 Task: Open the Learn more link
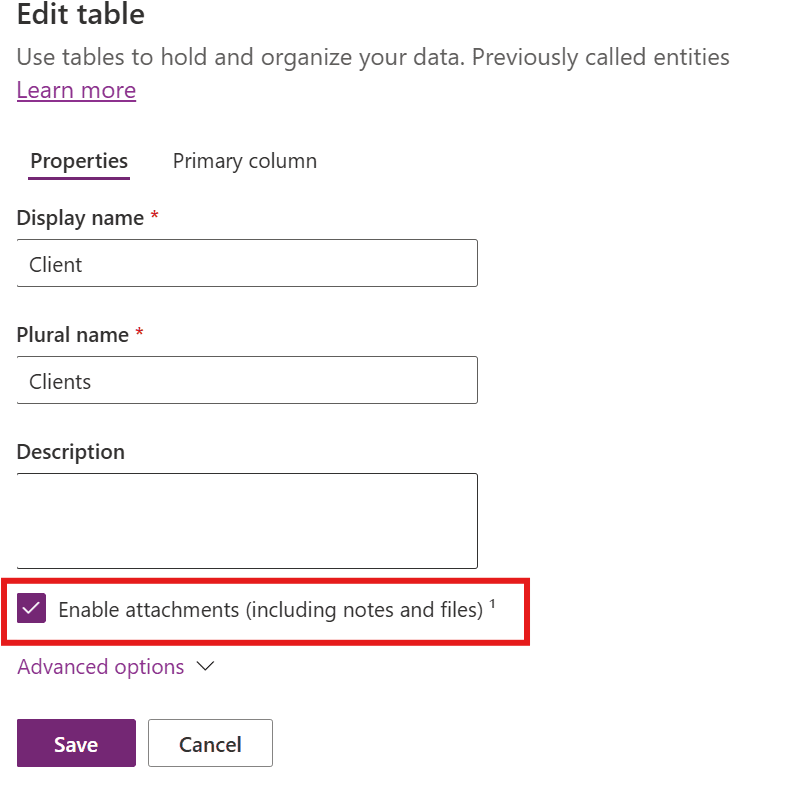coord(76,90)
